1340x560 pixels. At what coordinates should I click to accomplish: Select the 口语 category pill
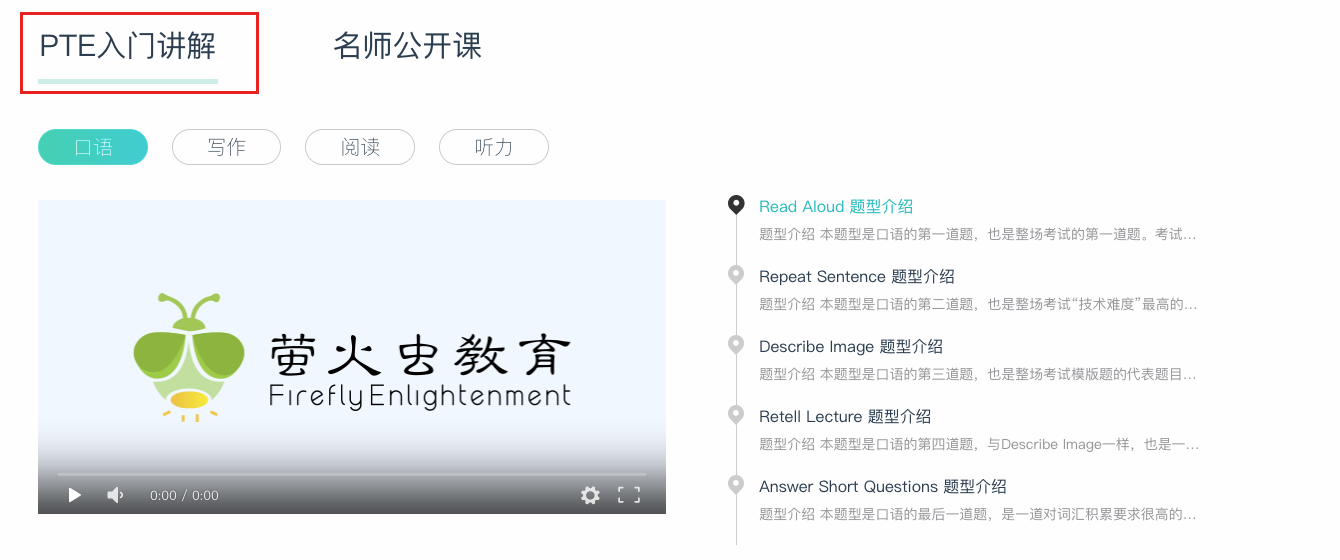93,147
